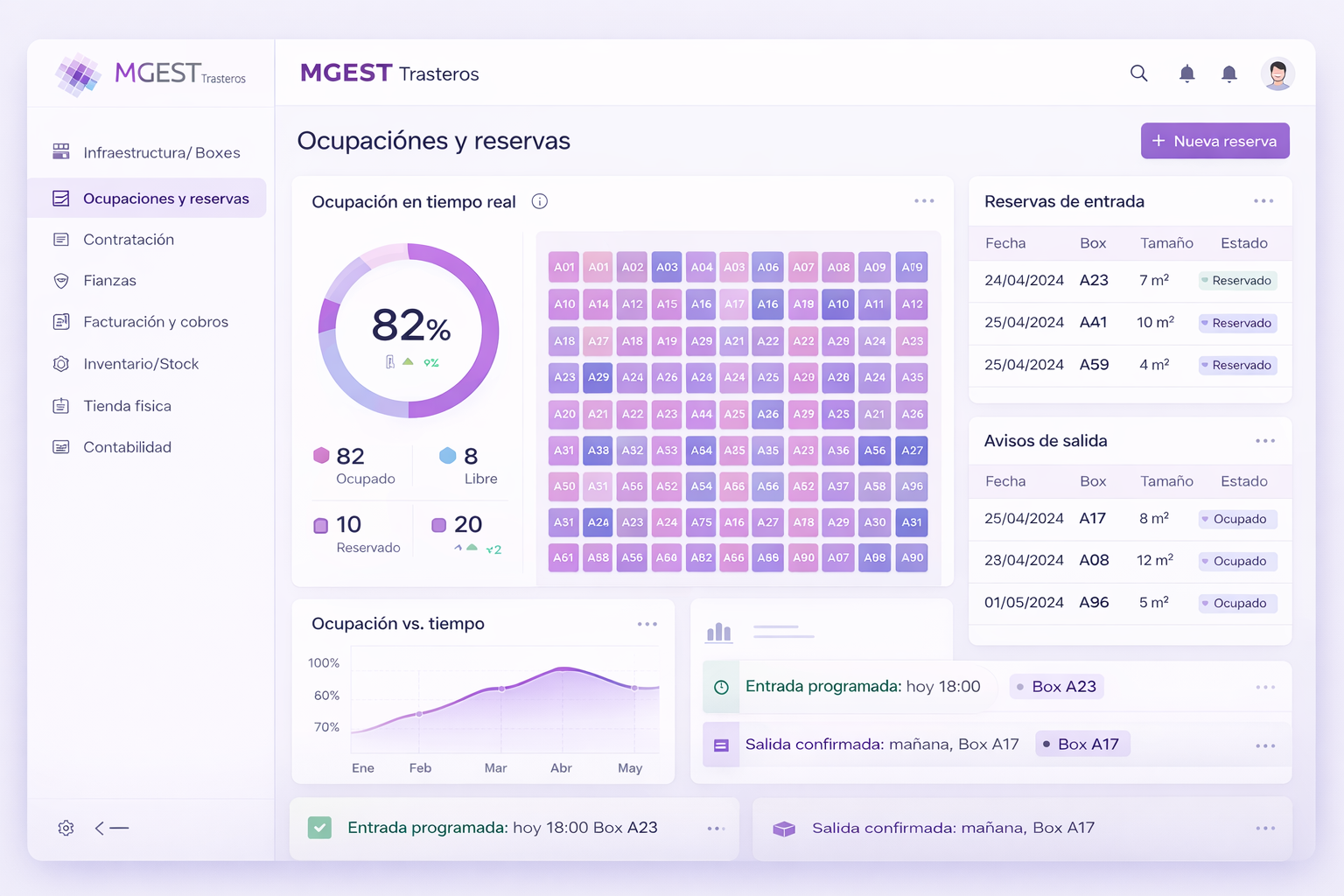Viewport: 1344px width, 896px height.
Task: Click the Nueva reserva button
Action: (1214, 141)
